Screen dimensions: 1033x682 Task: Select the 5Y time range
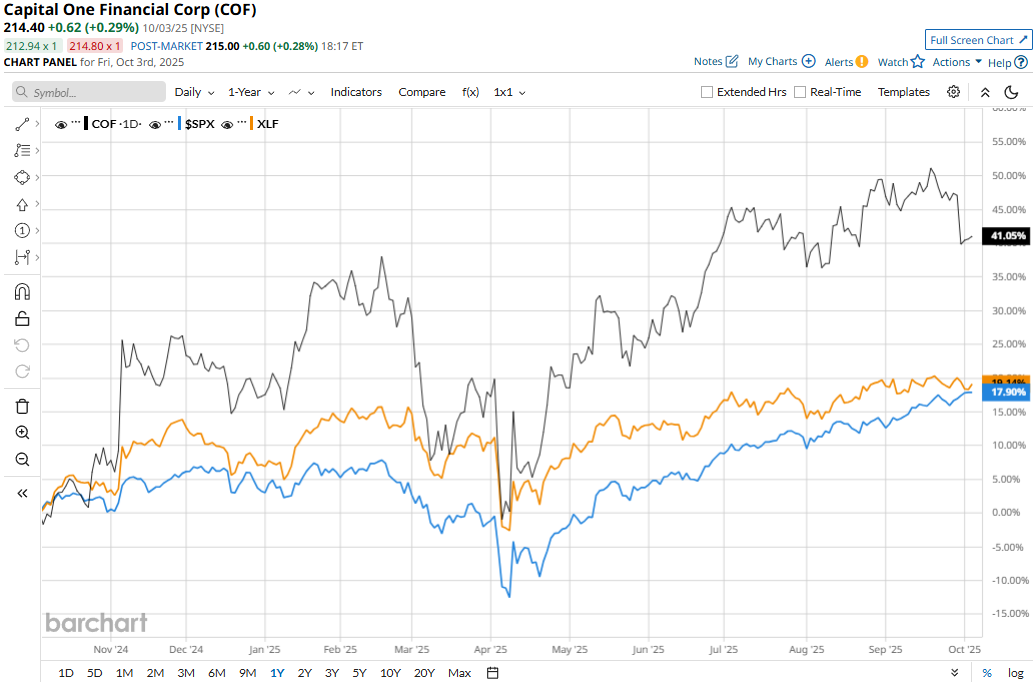359,673
